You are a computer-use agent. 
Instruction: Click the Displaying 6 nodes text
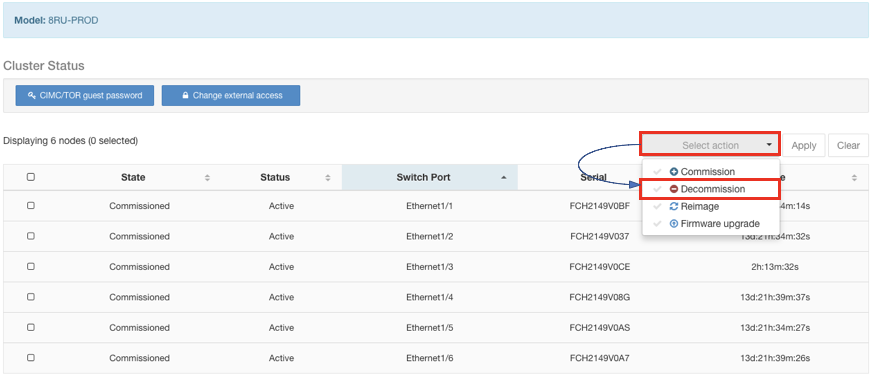(x=70, y=141)
